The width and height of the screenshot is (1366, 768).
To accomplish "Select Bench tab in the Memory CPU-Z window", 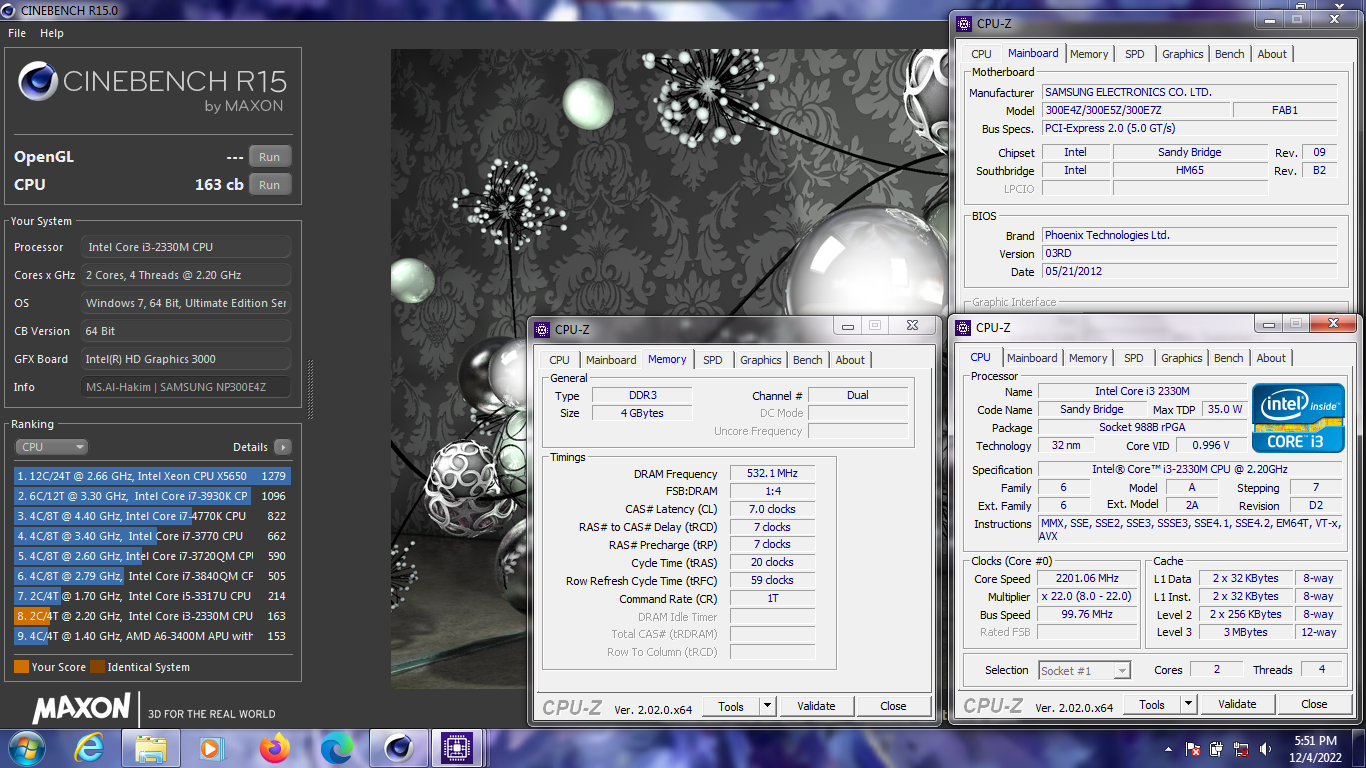I will 808,360.
